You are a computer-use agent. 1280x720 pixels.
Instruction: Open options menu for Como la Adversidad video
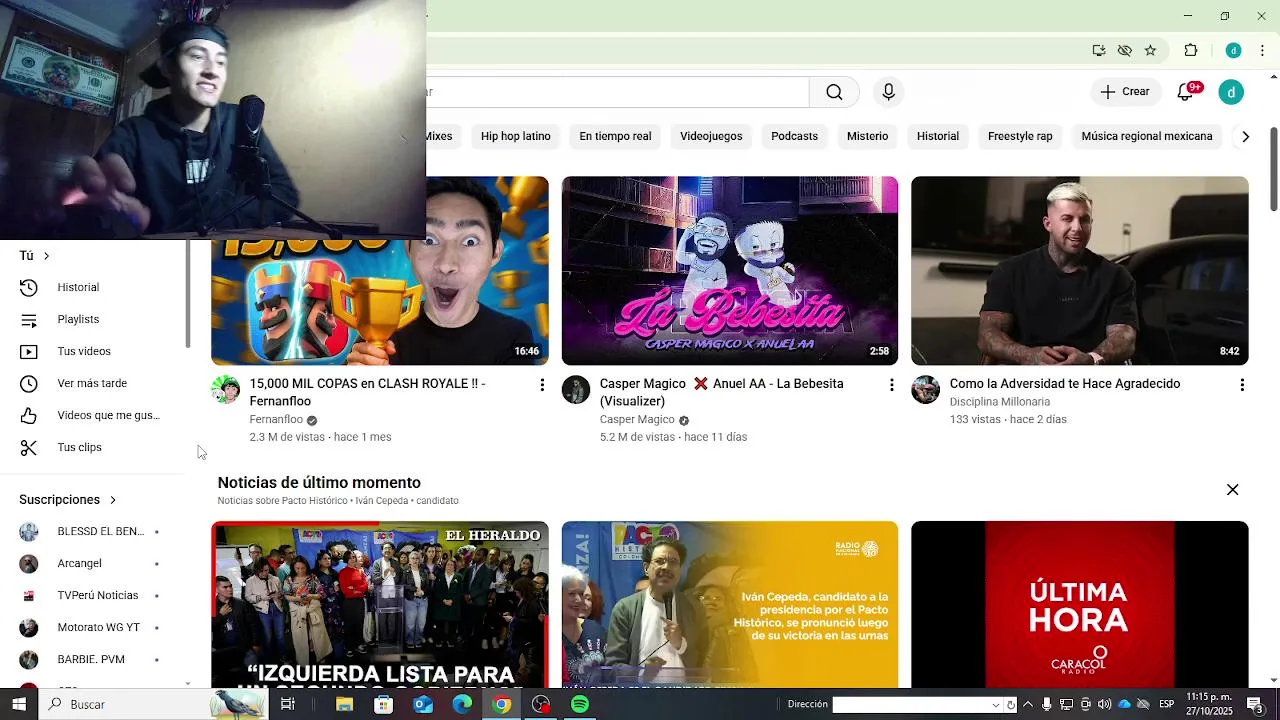point(1242,385)
